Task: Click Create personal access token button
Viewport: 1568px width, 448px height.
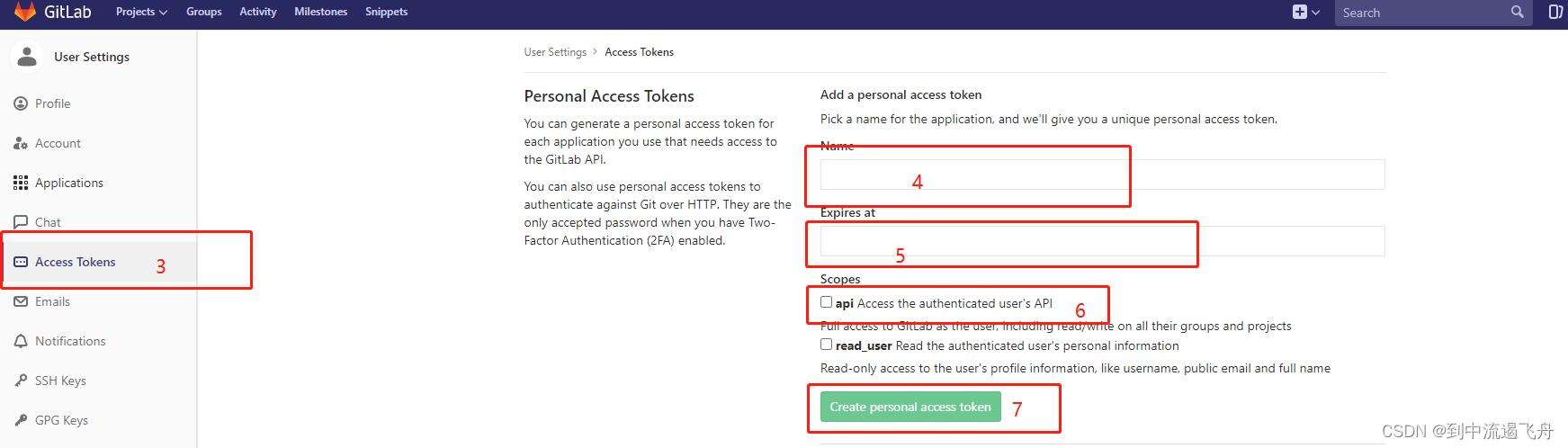Action: coord(910,407)
